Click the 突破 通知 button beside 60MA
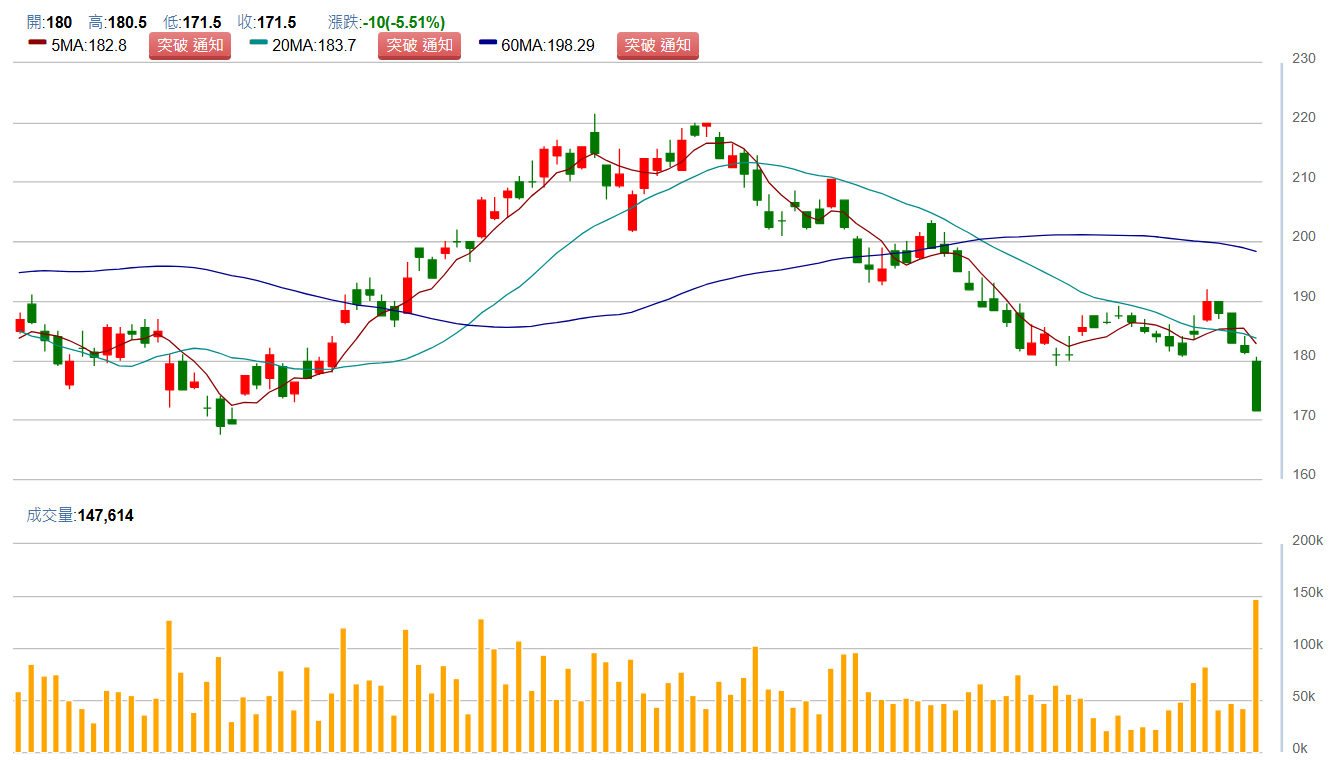1339x763 pixels. 658,45
